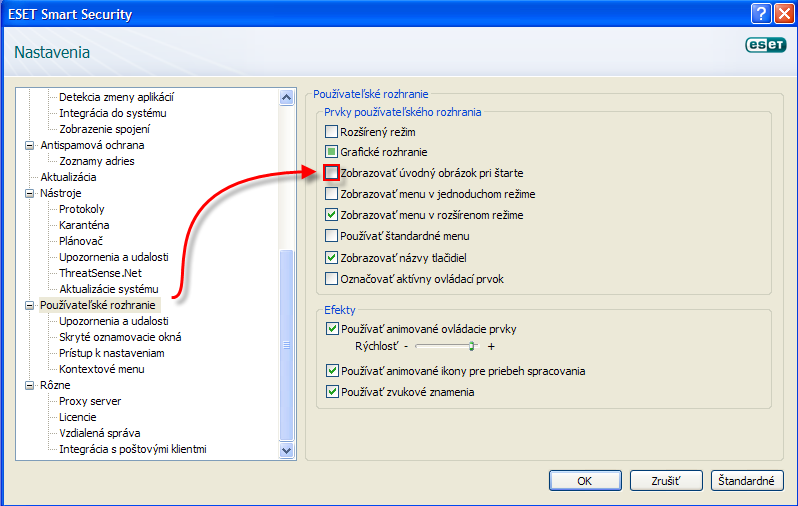Select Antispamová ochrana in tree
The image size is (798, 506).
coord(92,145)
